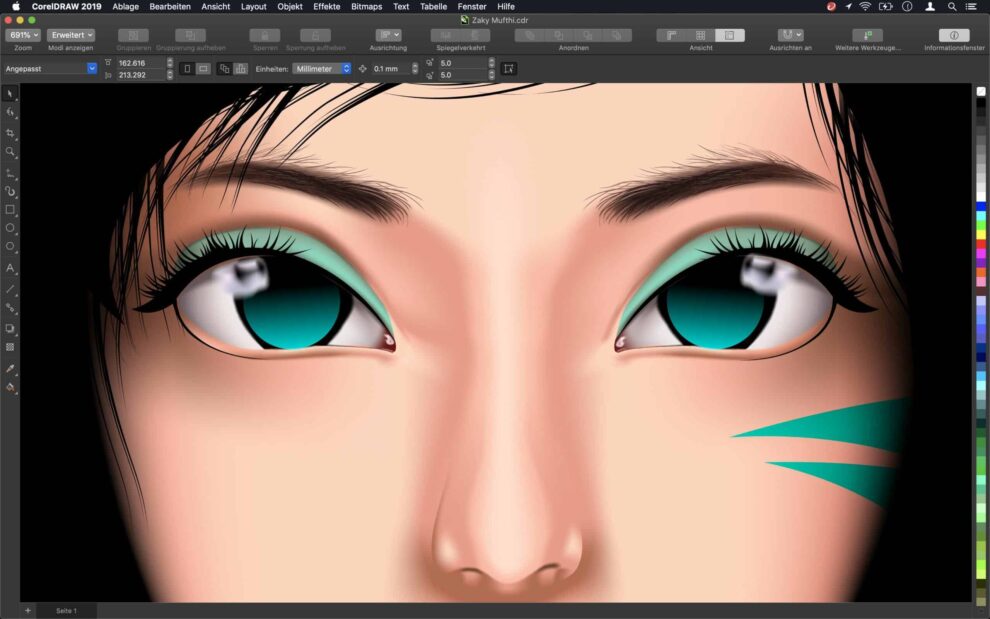The height and width of the screenshot is (619, 990).
Task: Select the Polygon tool
Action: [x=9, y=246]
